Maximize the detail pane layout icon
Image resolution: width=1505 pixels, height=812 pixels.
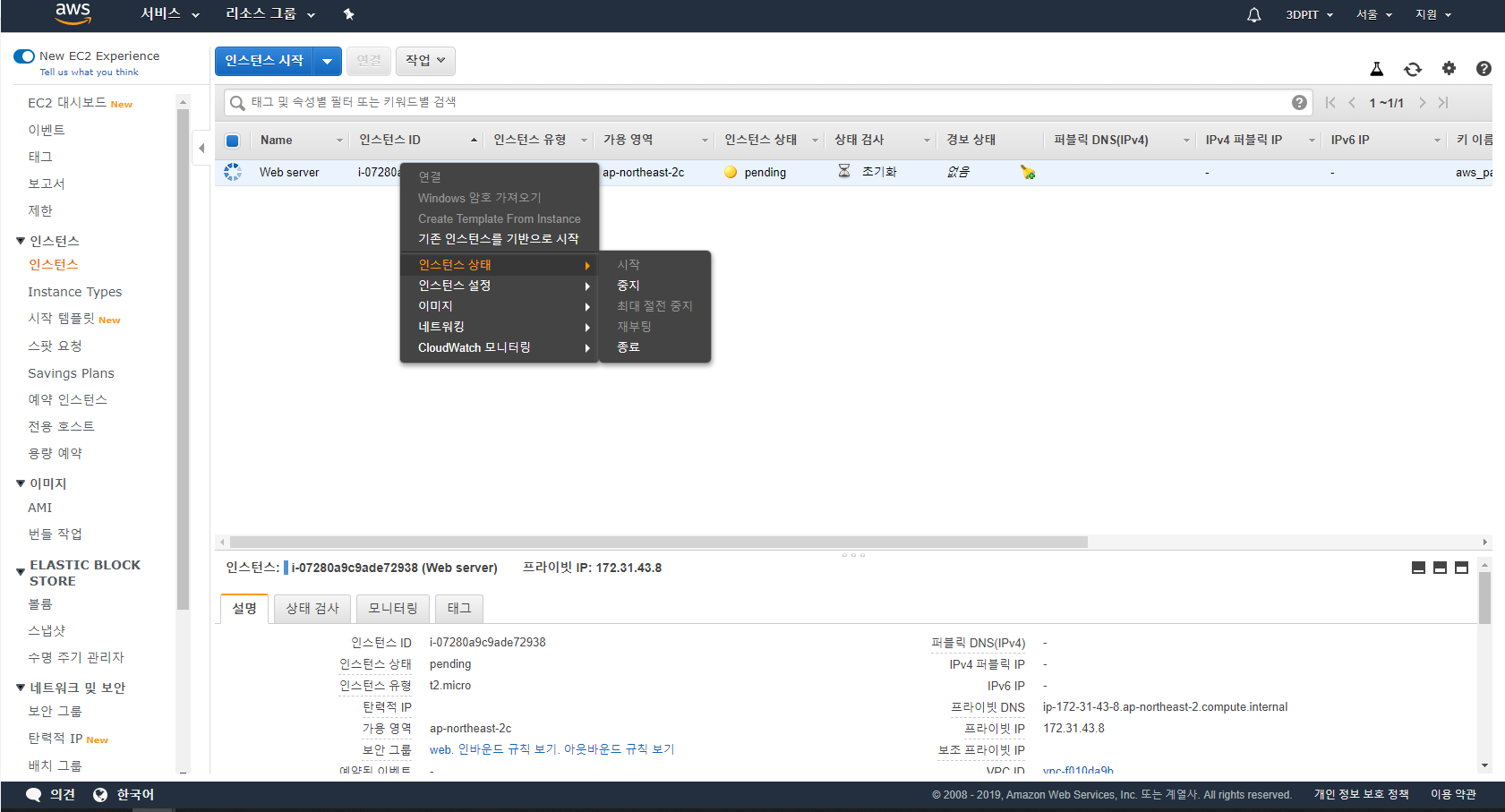pos(1461,568)
